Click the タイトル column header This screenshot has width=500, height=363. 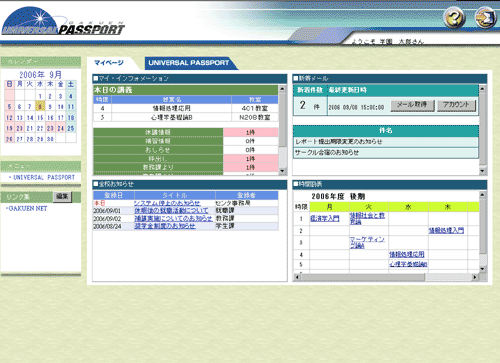[175, 195]
